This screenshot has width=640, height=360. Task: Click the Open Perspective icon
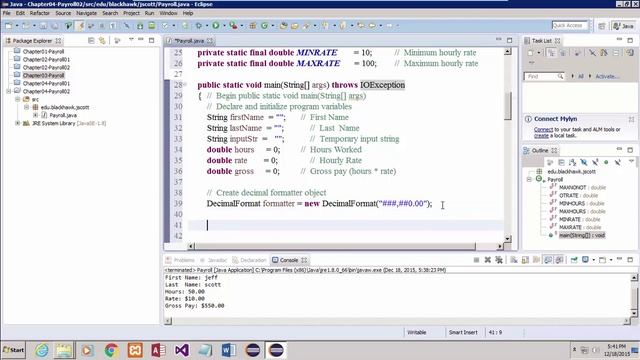602,26
